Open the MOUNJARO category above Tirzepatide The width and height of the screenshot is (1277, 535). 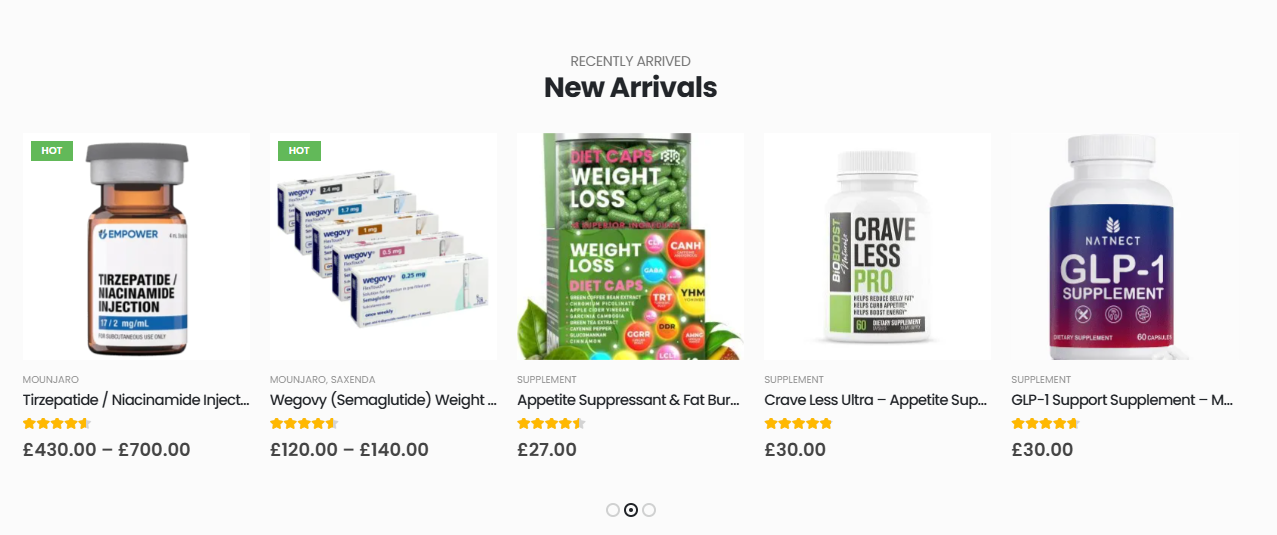click(51, 380)
